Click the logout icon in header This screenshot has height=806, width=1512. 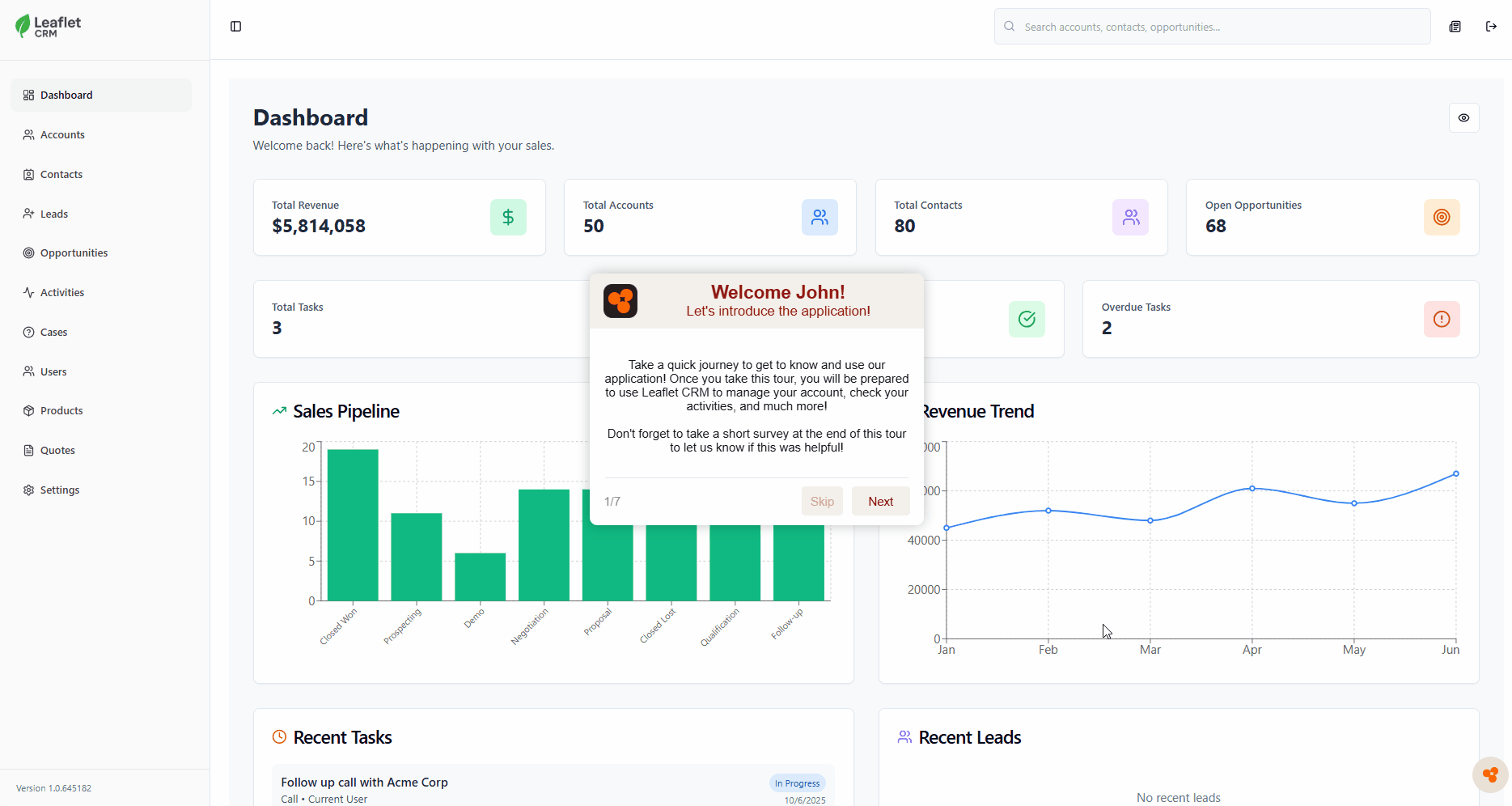(x=1491, y=27)
